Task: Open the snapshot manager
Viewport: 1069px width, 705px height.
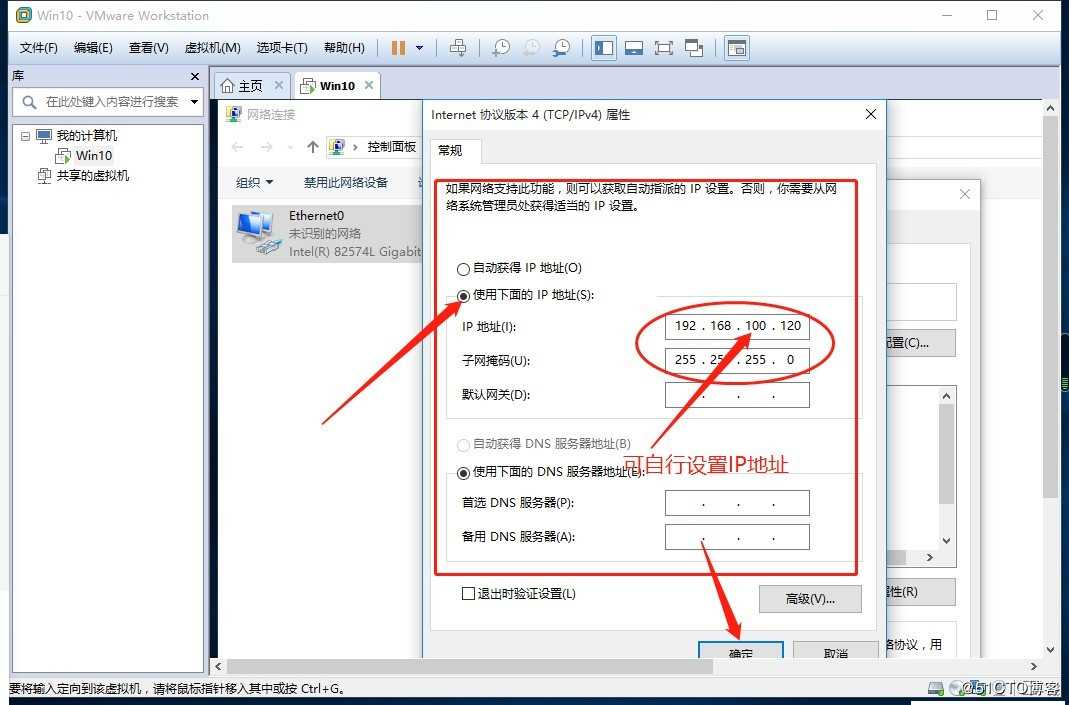Action: coord(561,48)
